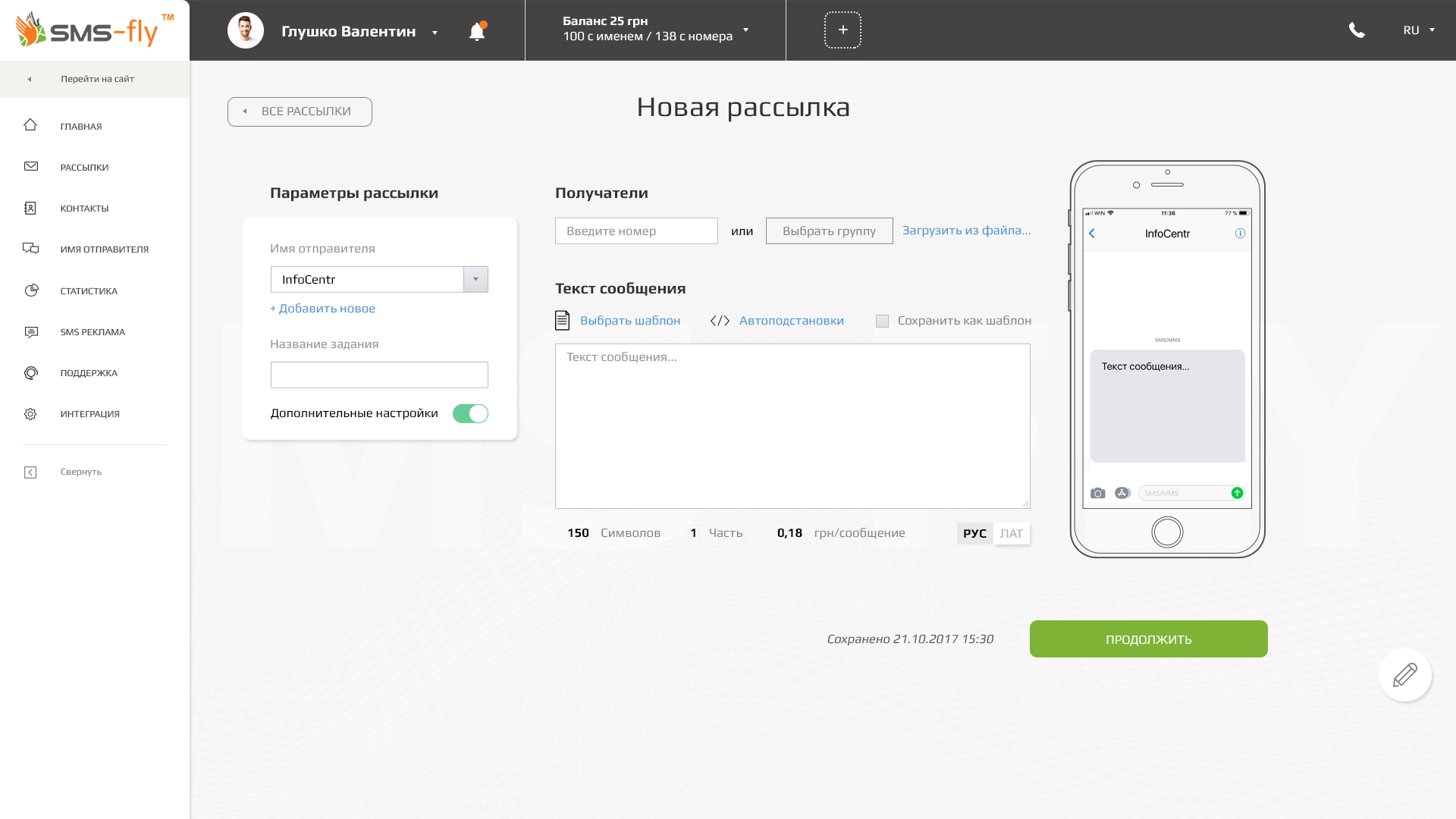
Task: Check Сохранить как шаблон checkbox
Action: pos(882,321)
